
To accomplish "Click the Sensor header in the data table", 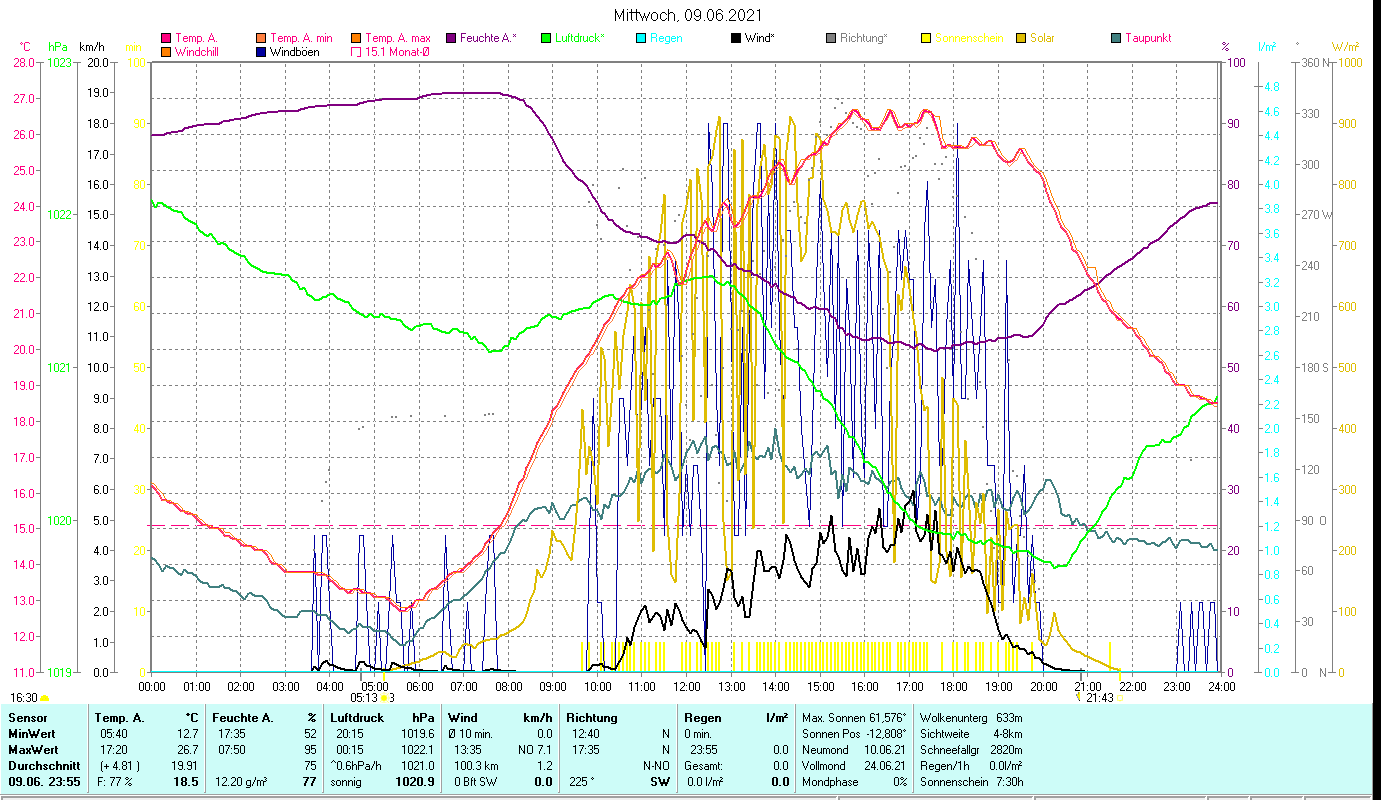I will 26,718.
